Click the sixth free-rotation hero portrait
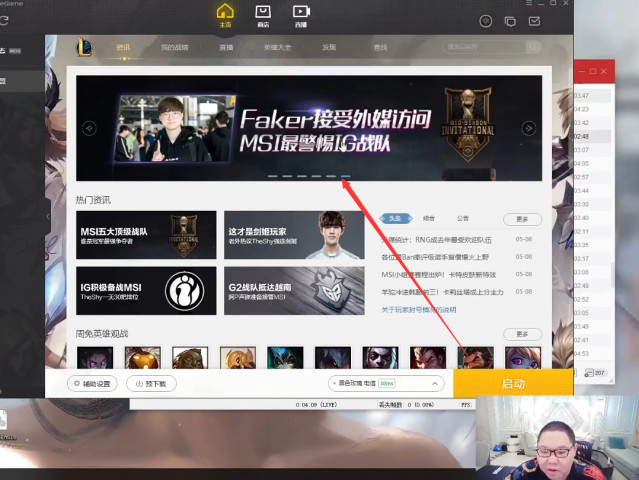 coord(333,358)
